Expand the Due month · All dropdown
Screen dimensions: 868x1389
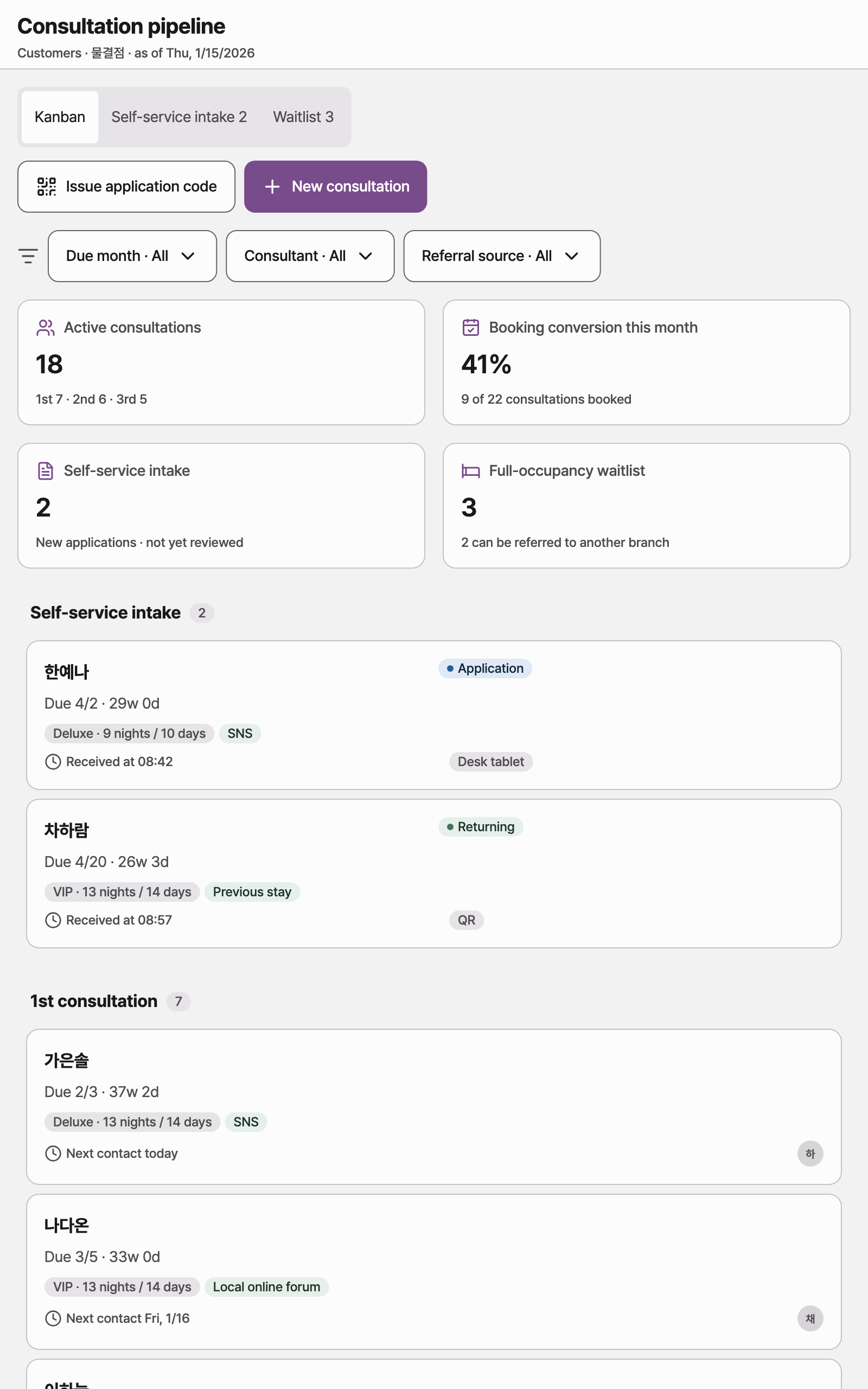132,256
